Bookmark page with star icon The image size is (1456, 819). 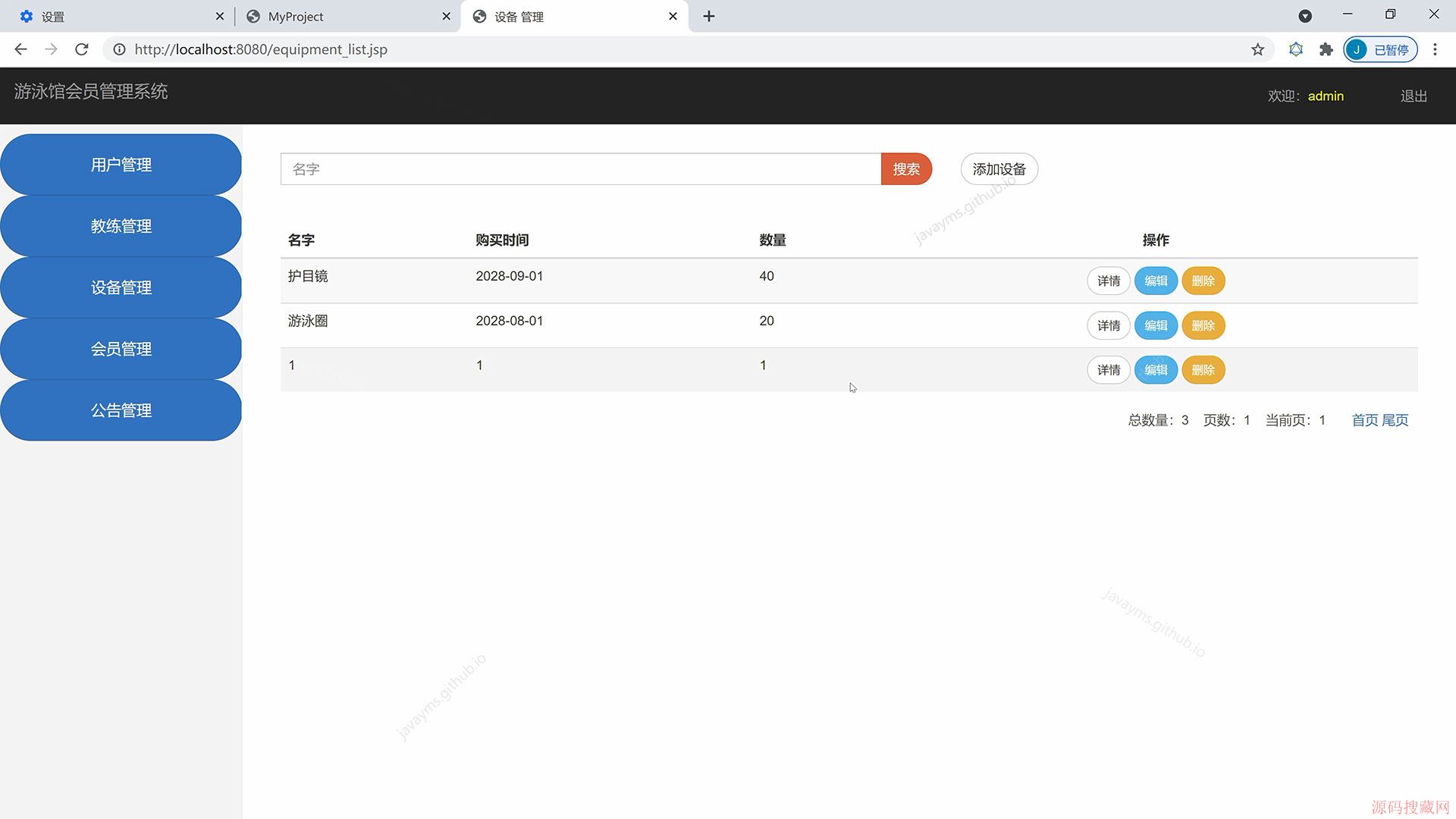coord(1257,49)
